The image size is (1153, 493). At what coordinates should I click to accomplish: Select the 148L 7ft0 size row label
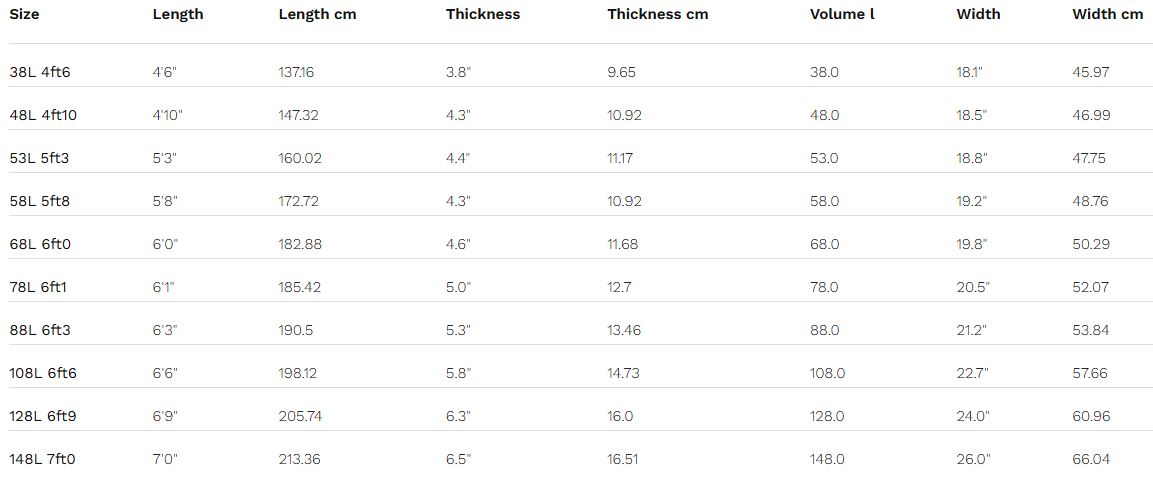click(x=43, y=459)
